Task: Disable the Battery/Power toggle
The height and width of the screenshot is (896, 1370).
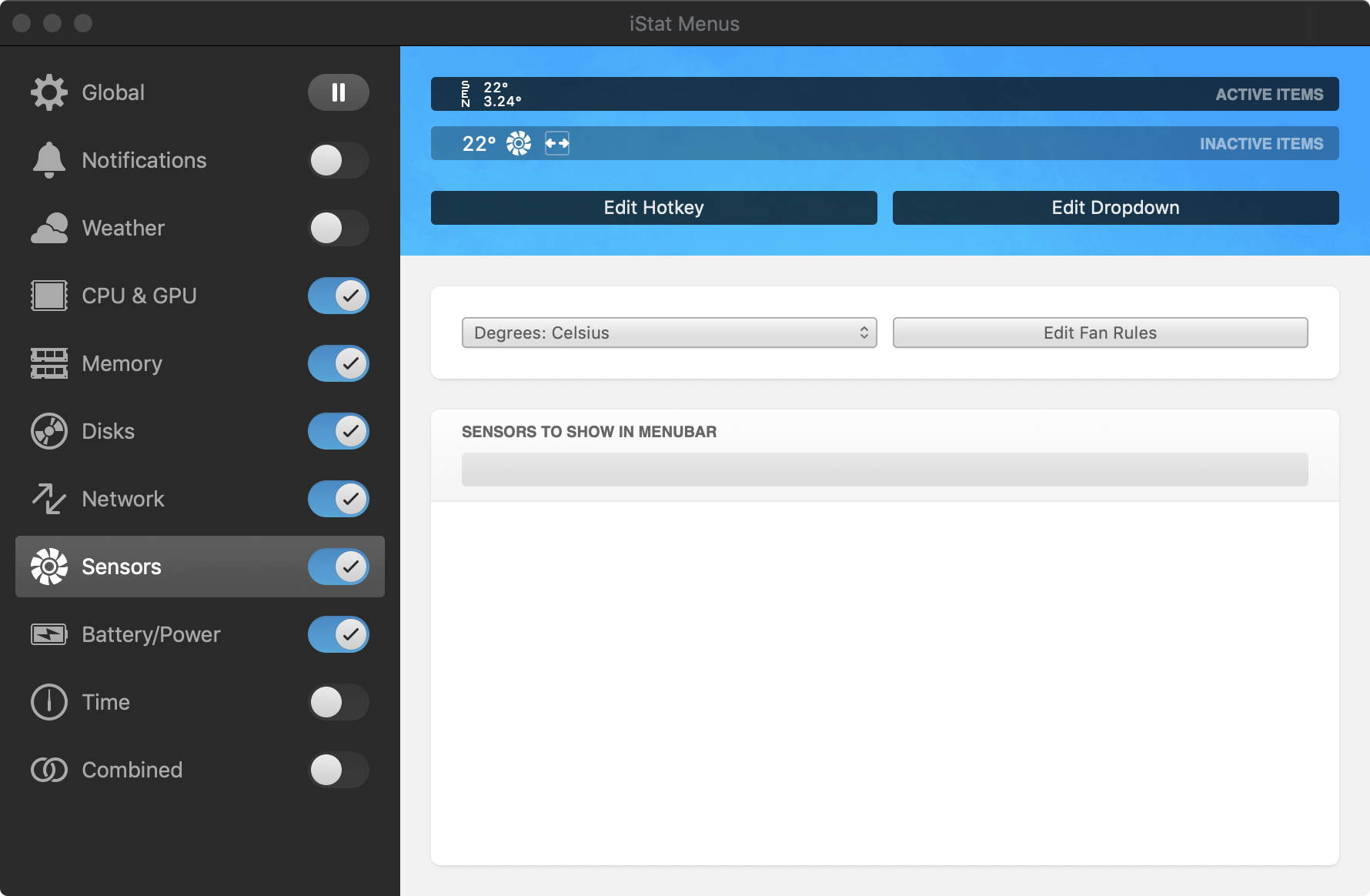Action: 339,634
